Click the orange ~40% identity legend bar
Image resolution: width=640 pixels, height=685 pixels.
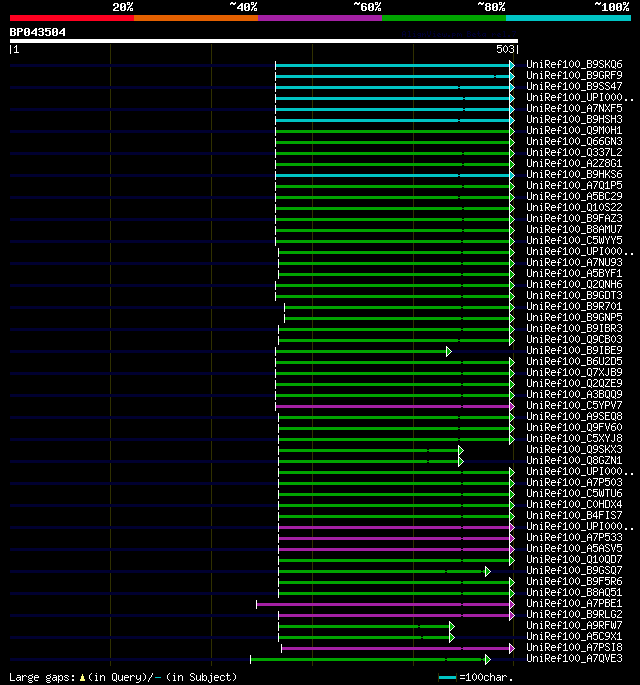(x=196, y=18)
